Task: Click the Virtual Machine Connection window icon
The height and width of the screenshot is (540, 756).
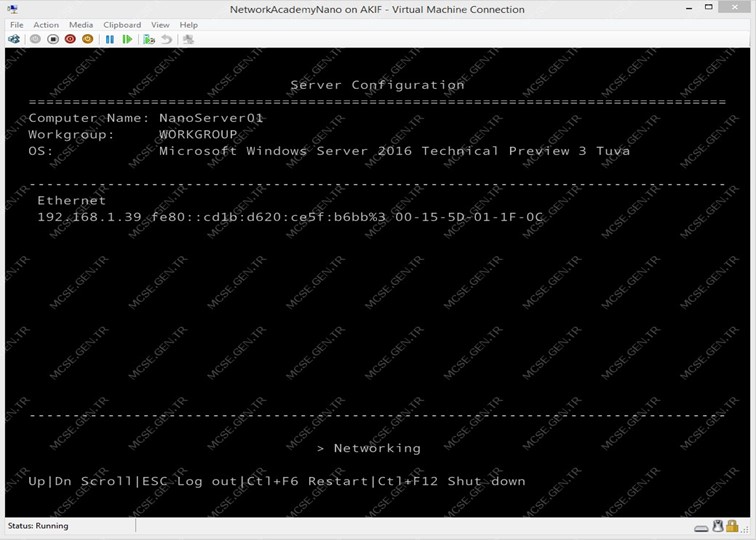Action: 13,9
